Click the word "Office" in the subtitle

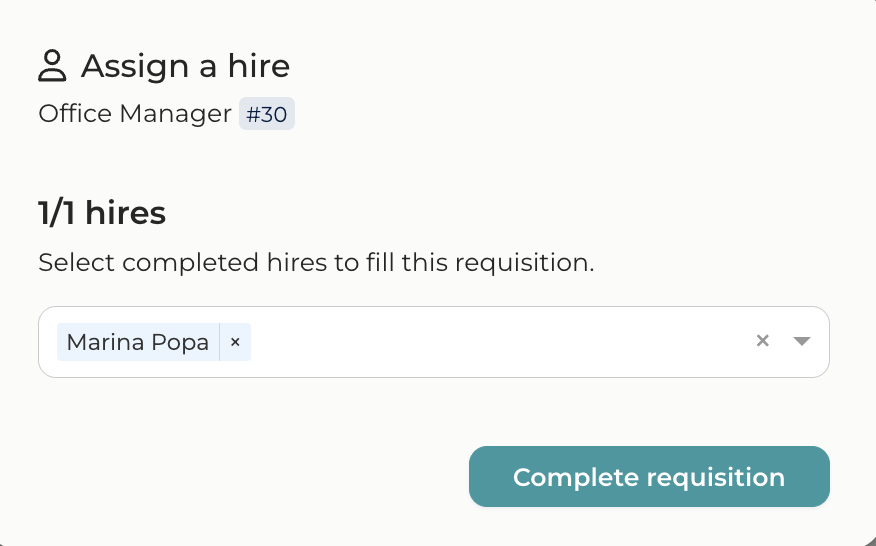click(75, 114)
